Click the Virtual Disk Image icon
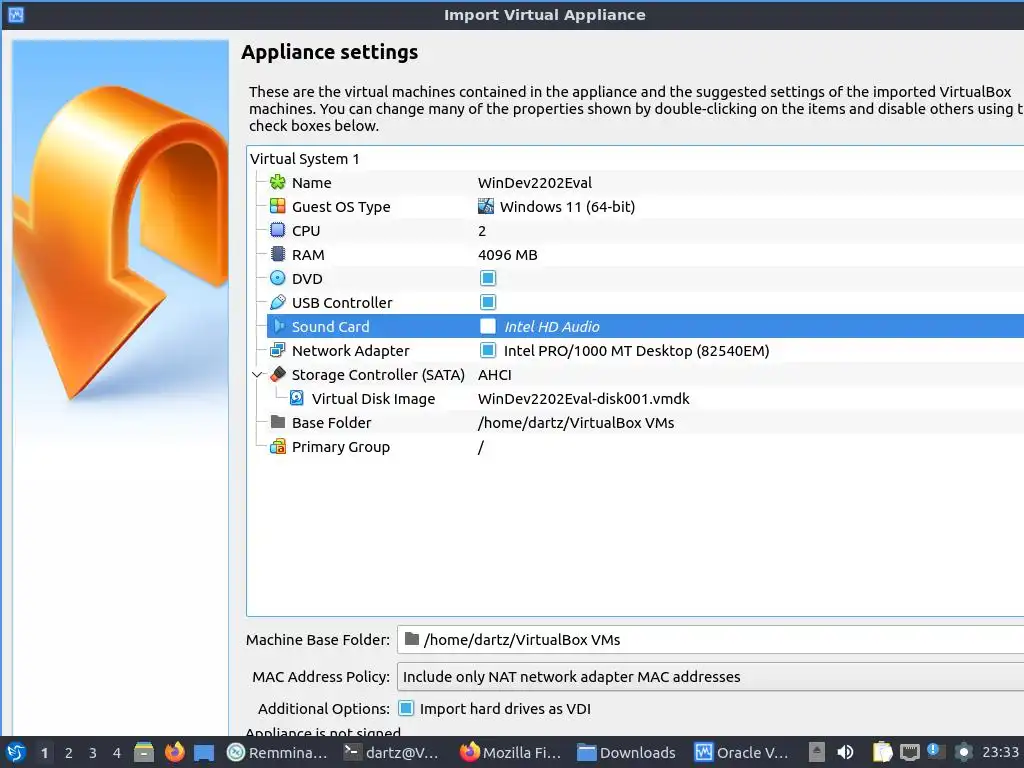 296,398
